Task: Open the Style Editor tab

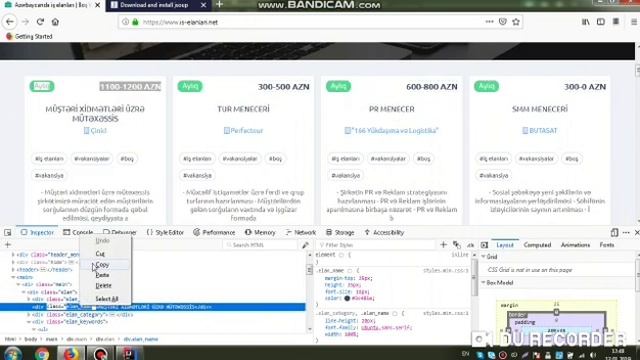Action: [x=165, y=232]
